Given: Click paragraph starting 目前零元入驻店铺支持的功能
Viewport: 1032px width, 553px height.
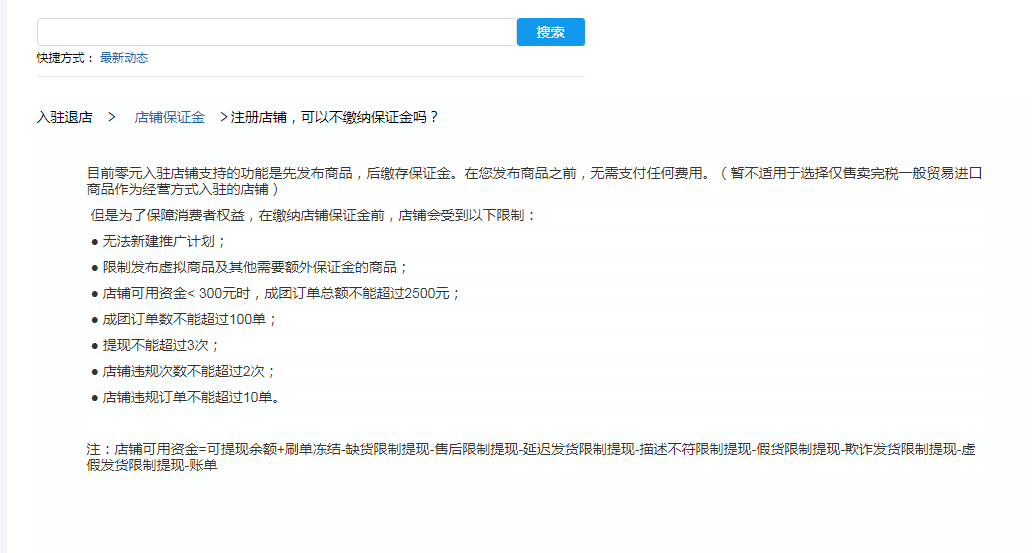Looking at the screenshot, I should [x=534, y=181].
